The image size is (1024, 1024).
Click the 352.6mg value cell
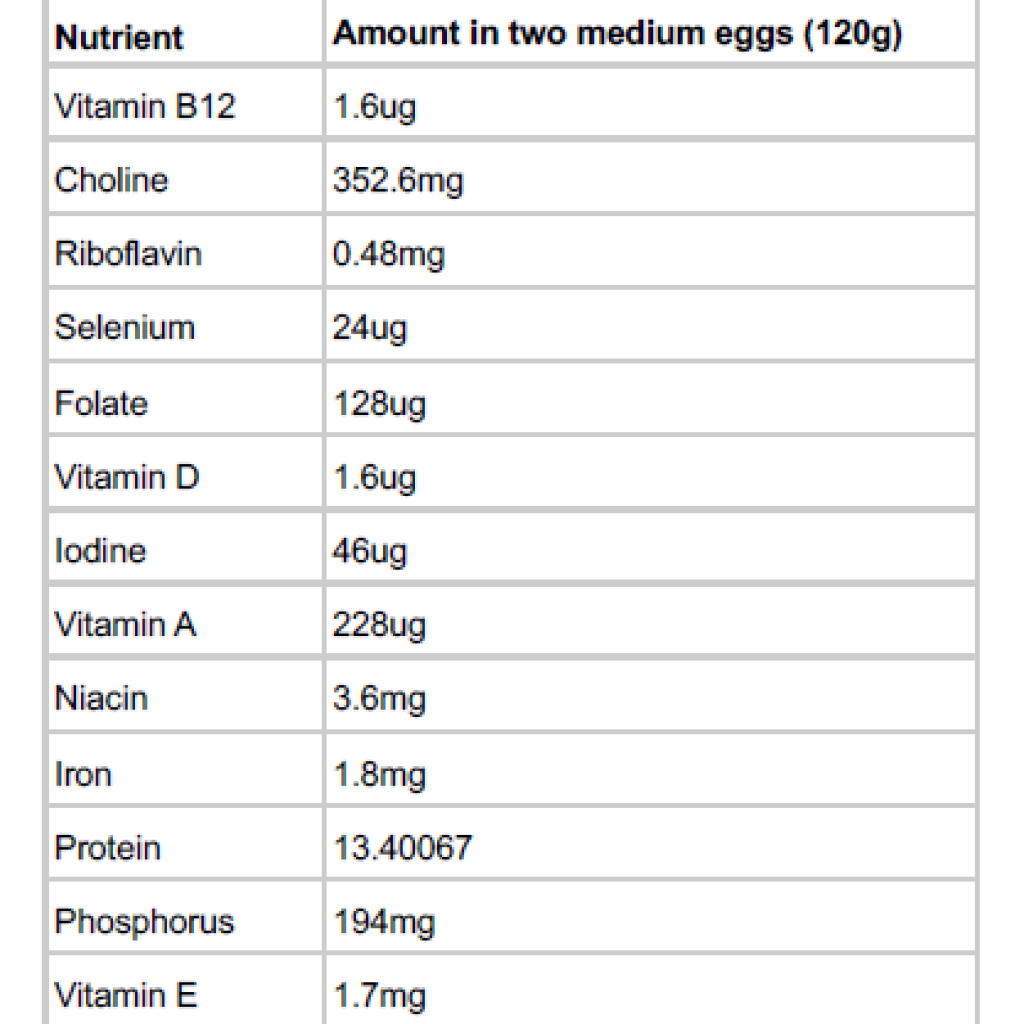pos(398,180)
